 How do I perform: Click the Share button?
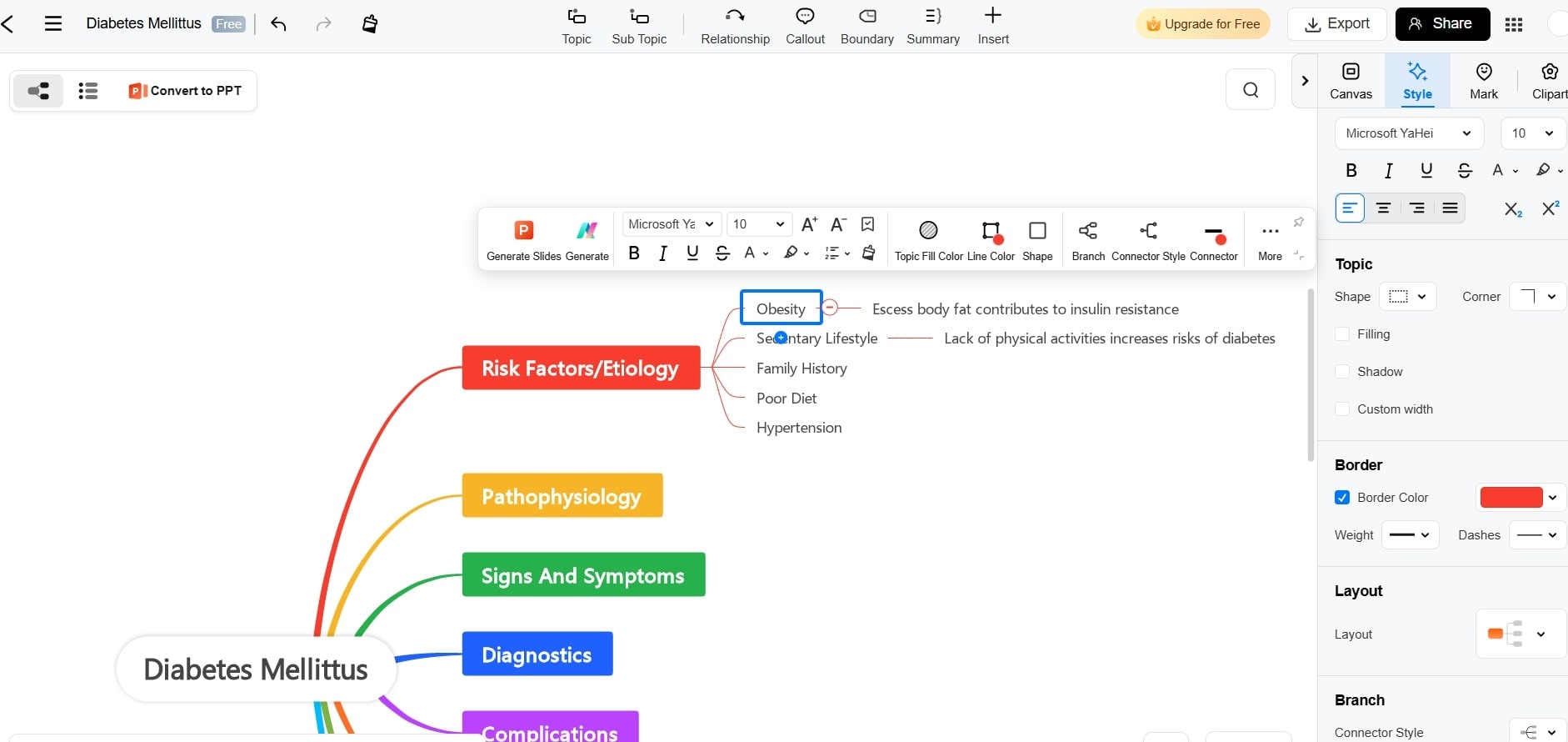coord(1442,24)
